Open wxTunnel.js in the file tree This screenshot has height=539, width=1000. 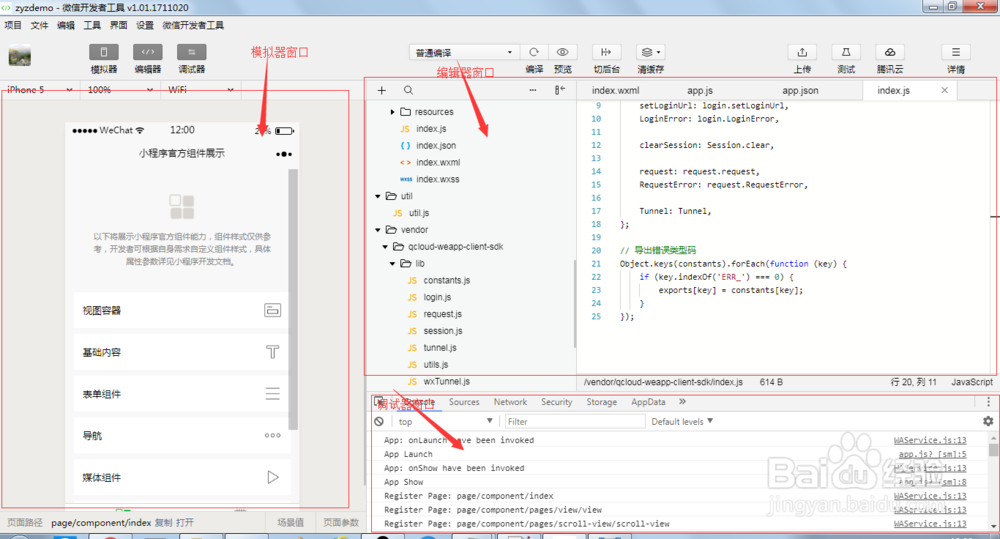click(446, 381)
